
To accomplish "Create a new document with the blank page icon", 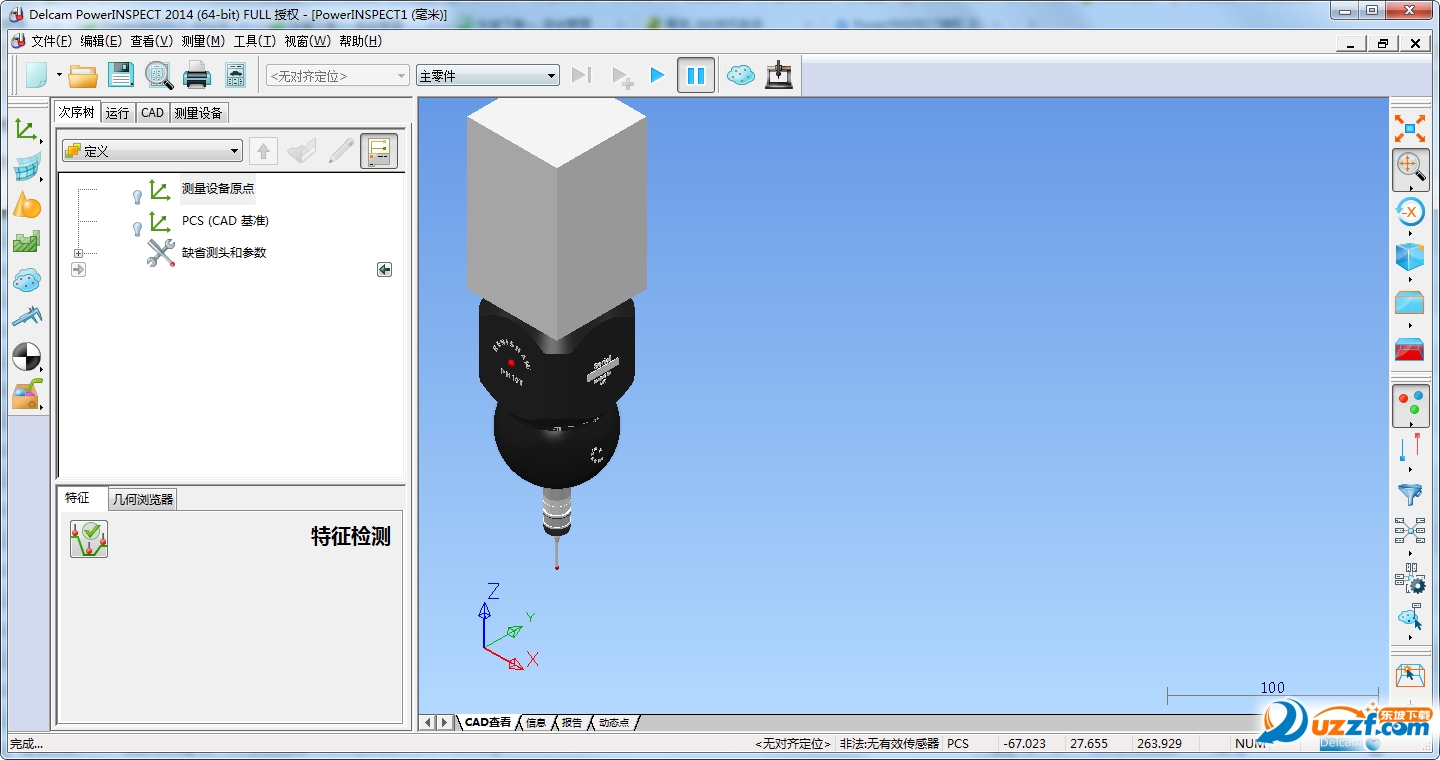I will (36, 75).
